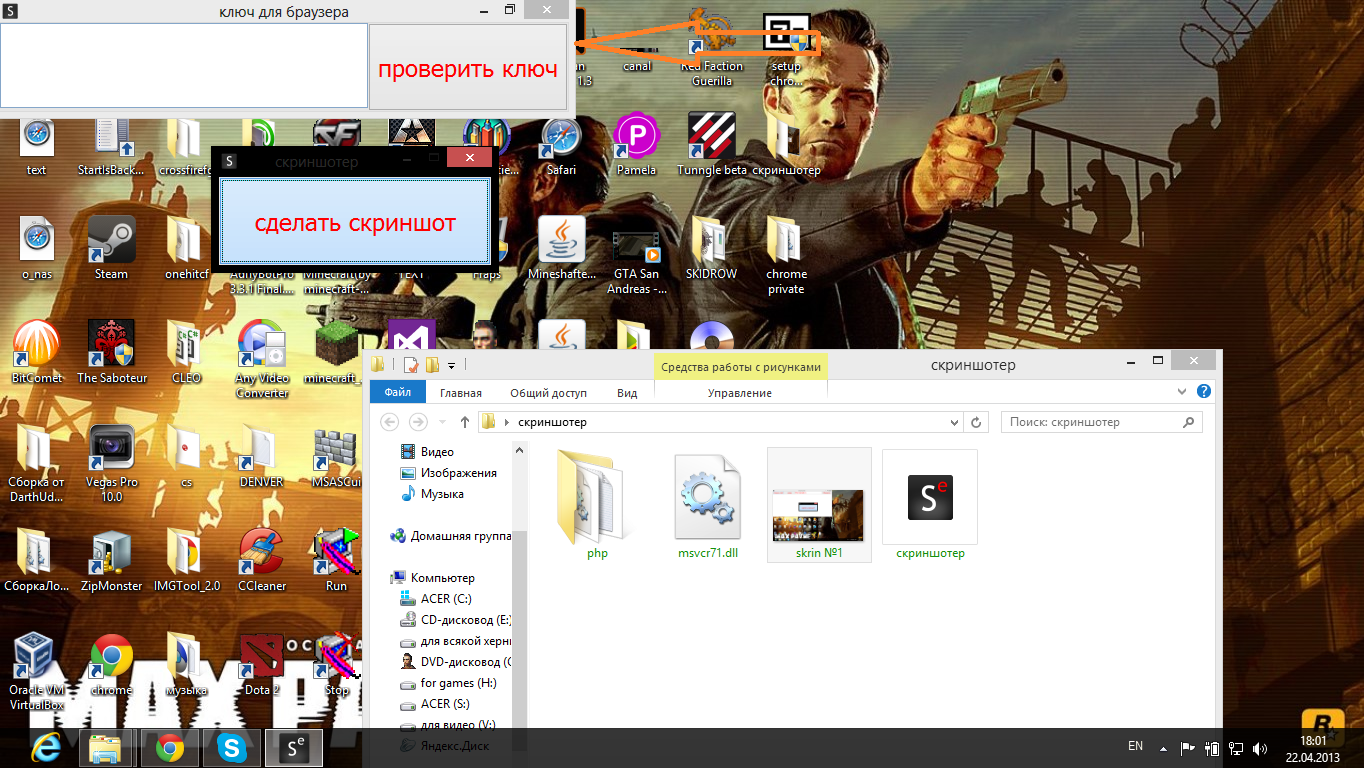This screenshot has height=768, width=1364.
Task: Open the Safari desktop shortcut
Action: (561, 144)
